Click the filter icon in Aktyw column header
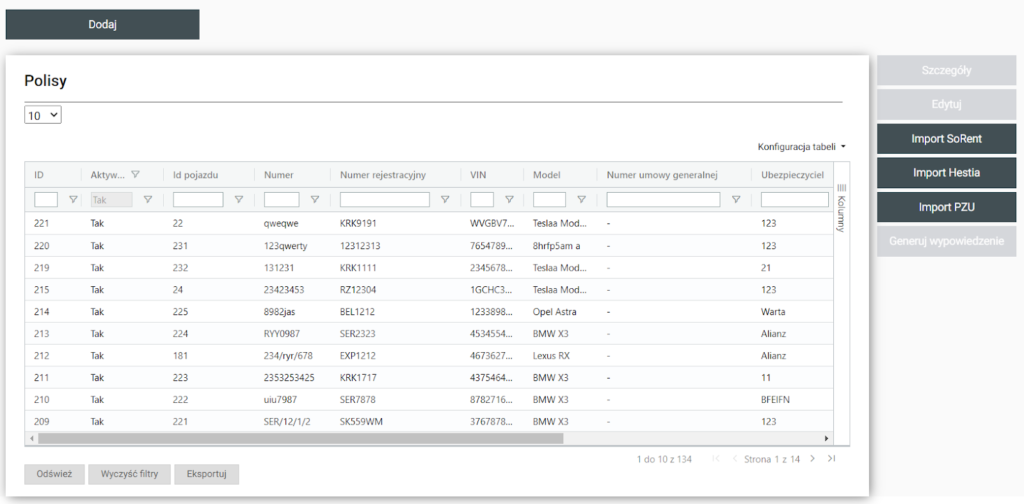1024x504 pixels. click(x=135, y=175)
